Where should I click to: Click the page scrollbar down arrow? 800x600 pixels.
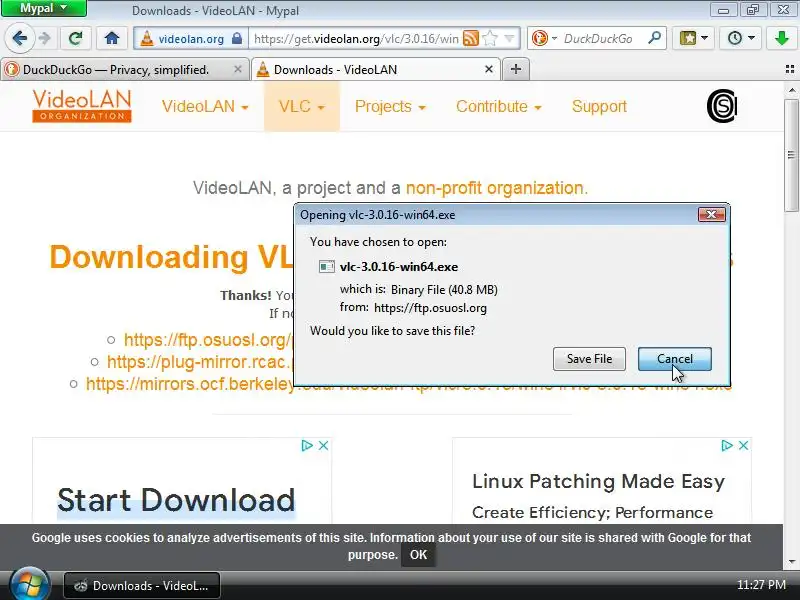792,562
